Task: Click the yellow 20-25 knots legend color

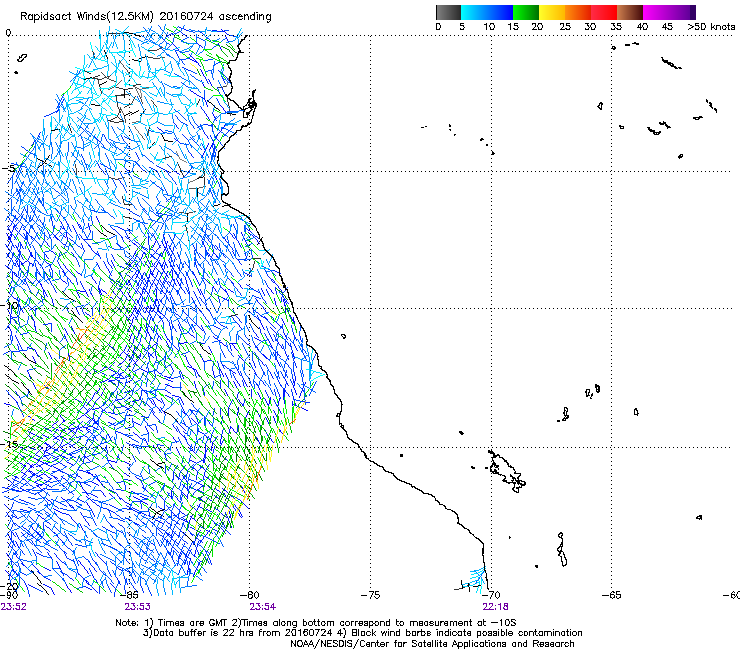Action: (552, 12)
